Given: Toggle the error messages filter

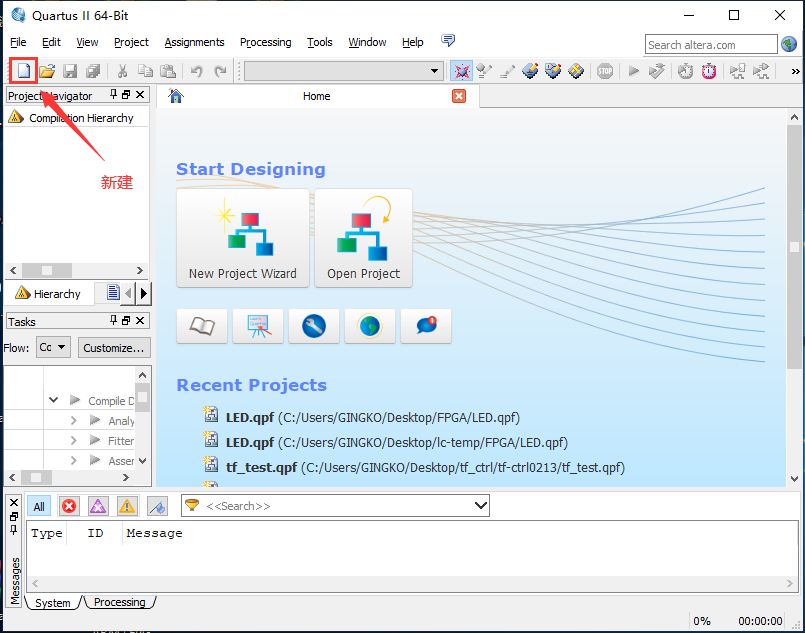Looking at the screenshot, I should pos(69,506).
